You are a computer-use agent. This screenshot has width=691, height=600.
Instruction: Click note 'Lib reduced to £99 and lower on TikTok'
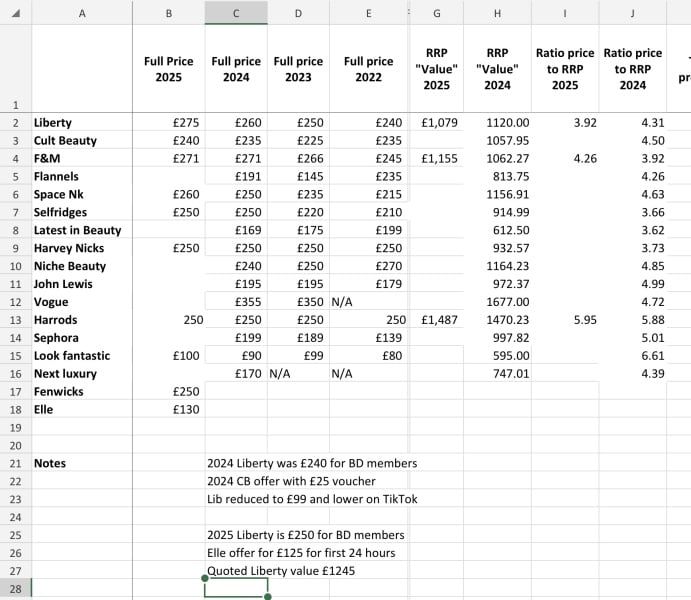pyautogui.click(x=312, y=499)
